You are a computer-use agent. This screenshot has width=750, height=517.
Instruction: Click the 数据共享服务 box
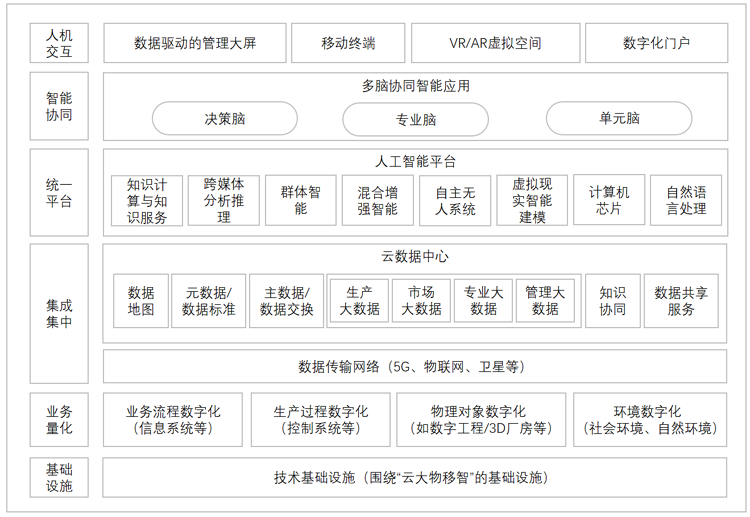coord(681,301)
